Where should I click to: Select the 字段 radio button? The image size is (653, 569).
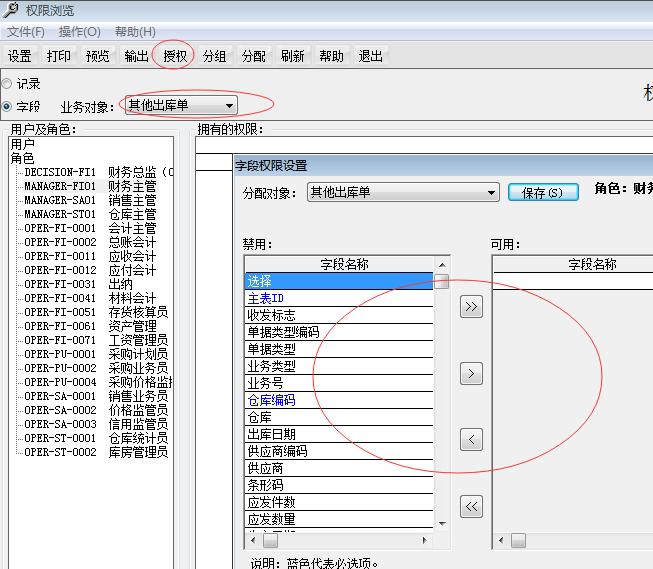click(x=8, y=106)
